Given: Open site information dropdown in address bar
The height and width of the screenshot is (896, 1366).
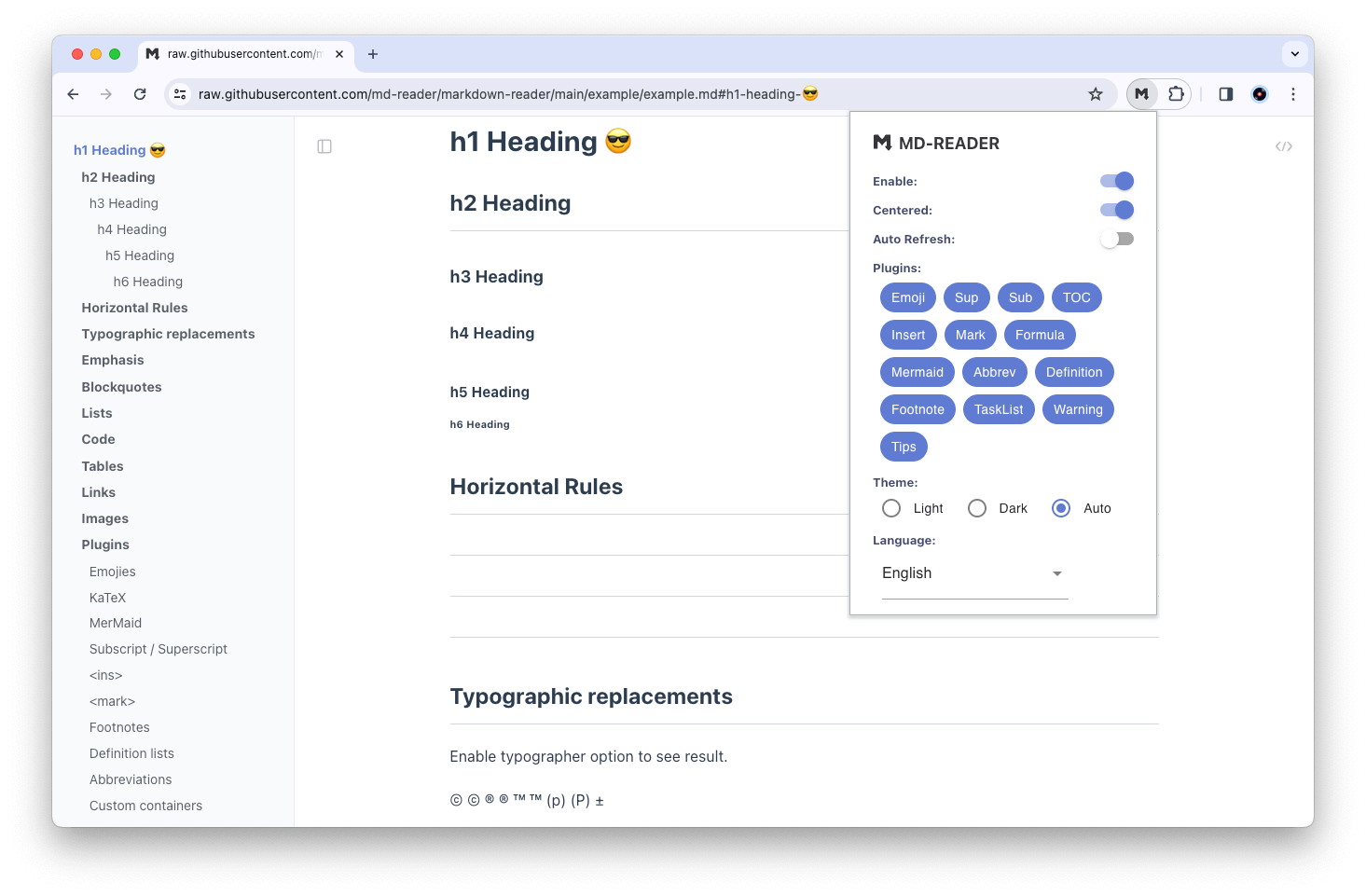Looking at the screenshot, I should click(x=181, y=94).
